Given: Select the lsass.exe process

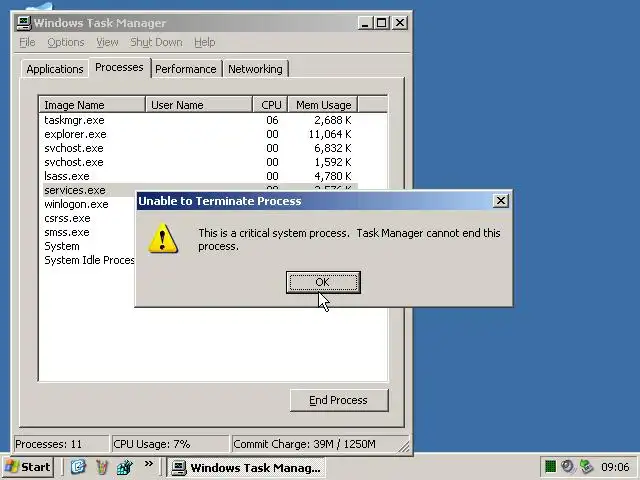Looking at the screenshot, I should [x=200, y=176].
